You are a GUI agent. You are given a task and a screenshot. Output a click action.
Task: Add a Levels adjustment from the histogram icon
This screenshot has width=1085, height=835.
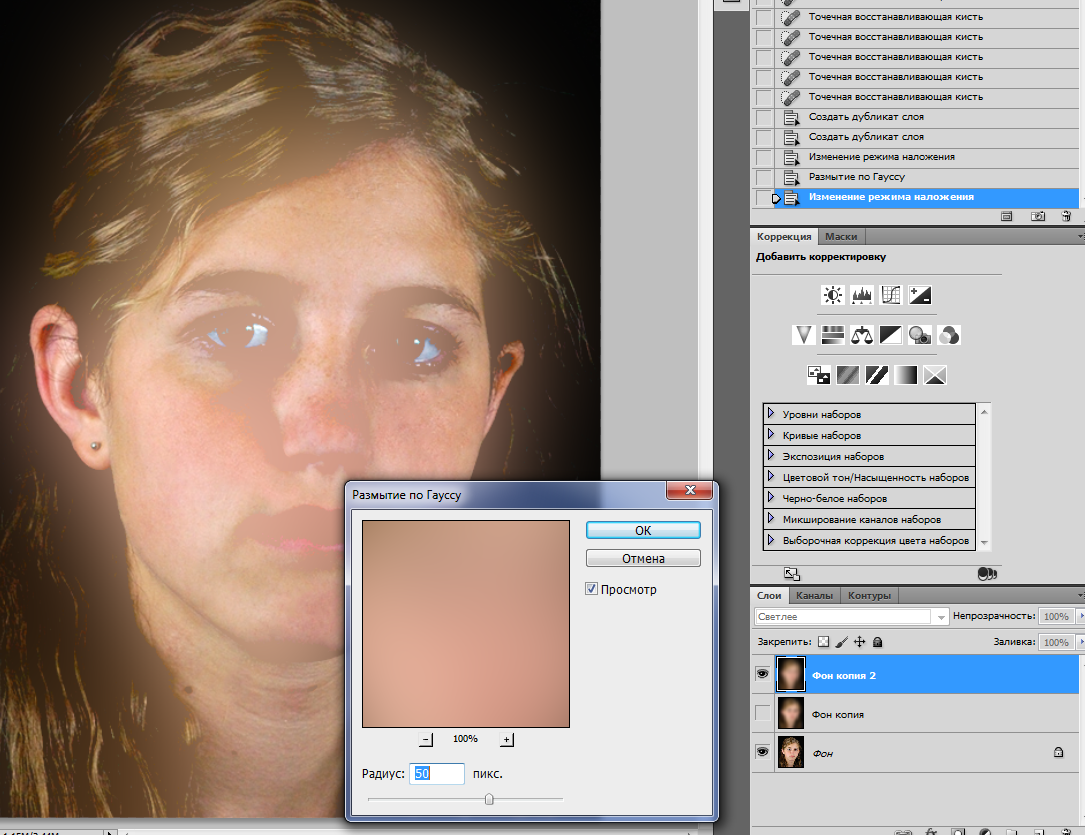pyautogui.click(x=861, y=295)
